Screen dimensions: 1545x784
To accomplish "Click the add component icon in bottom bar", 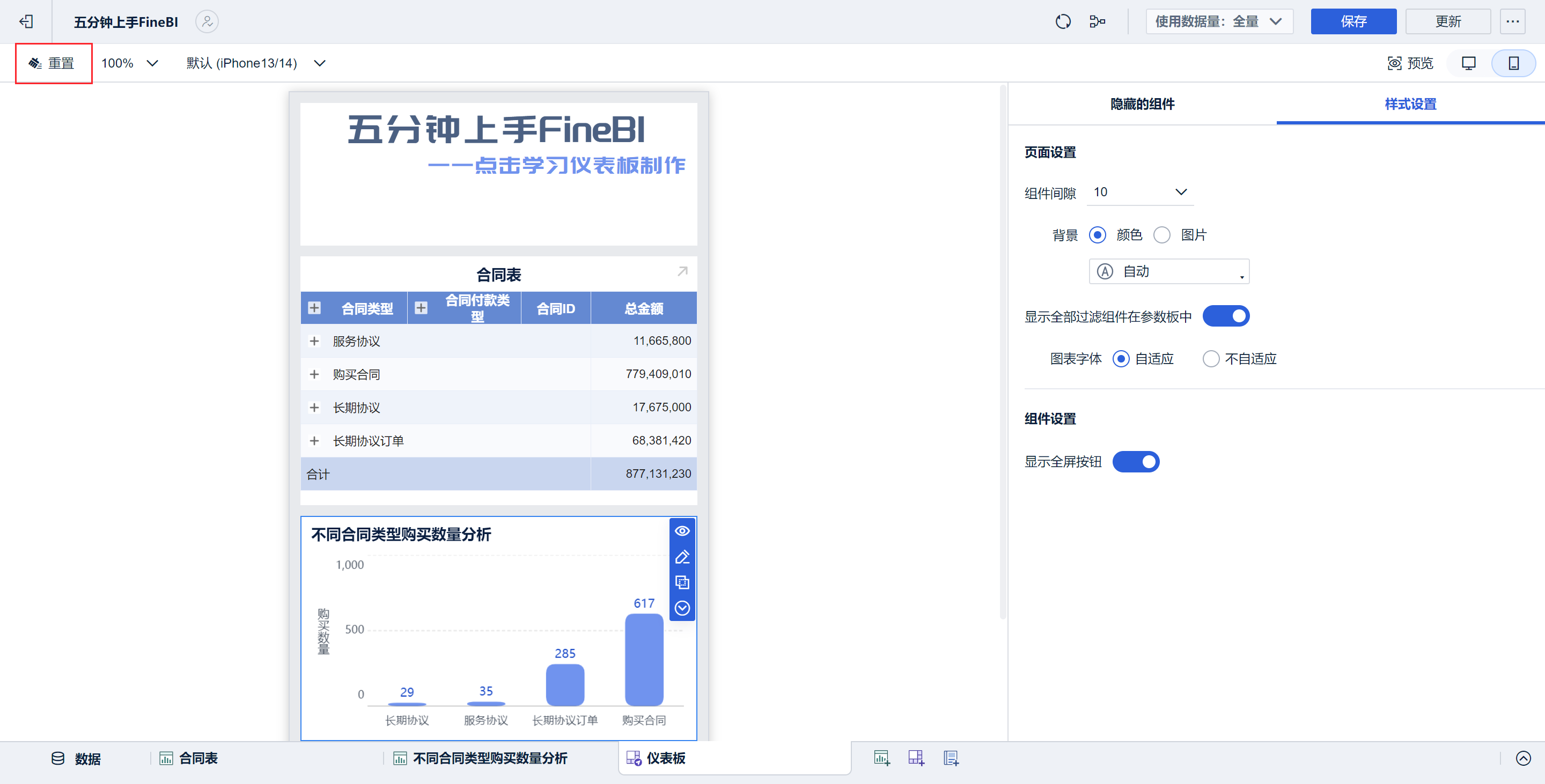I will [881, 758].
